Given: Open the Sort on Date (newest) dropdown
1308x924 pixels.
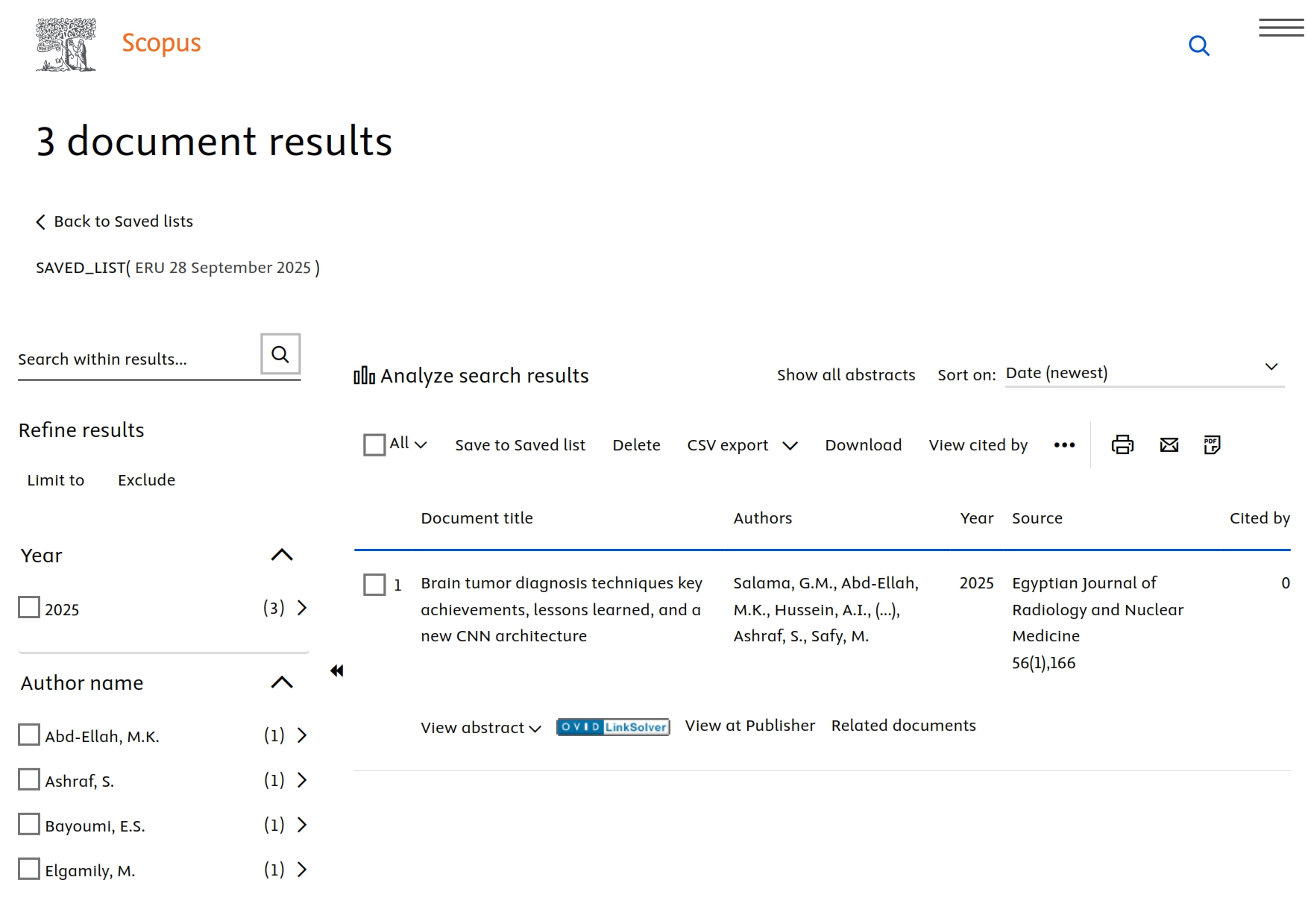Looking at the screenshot, I should (x=1144, y=373).
